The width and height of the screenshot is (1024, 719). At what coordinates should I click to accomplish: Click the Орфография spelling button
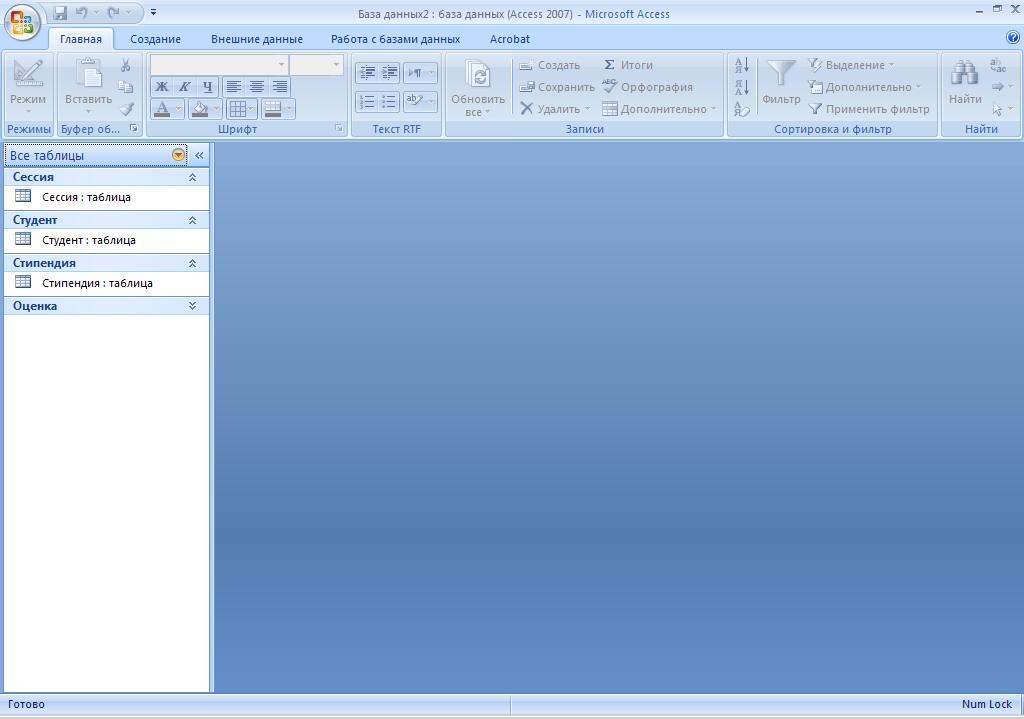647,87
